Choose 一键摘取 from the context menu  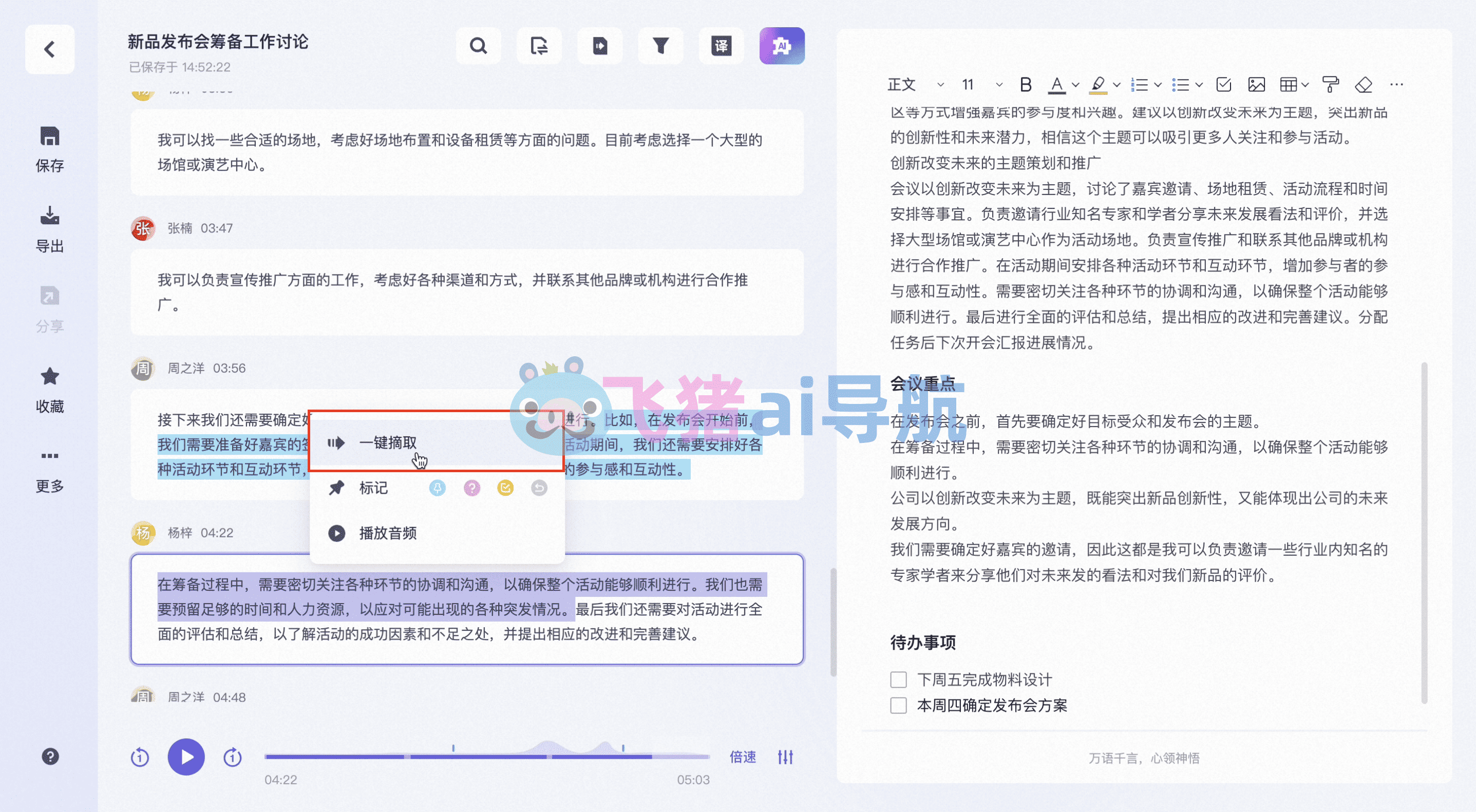[437, 442]
